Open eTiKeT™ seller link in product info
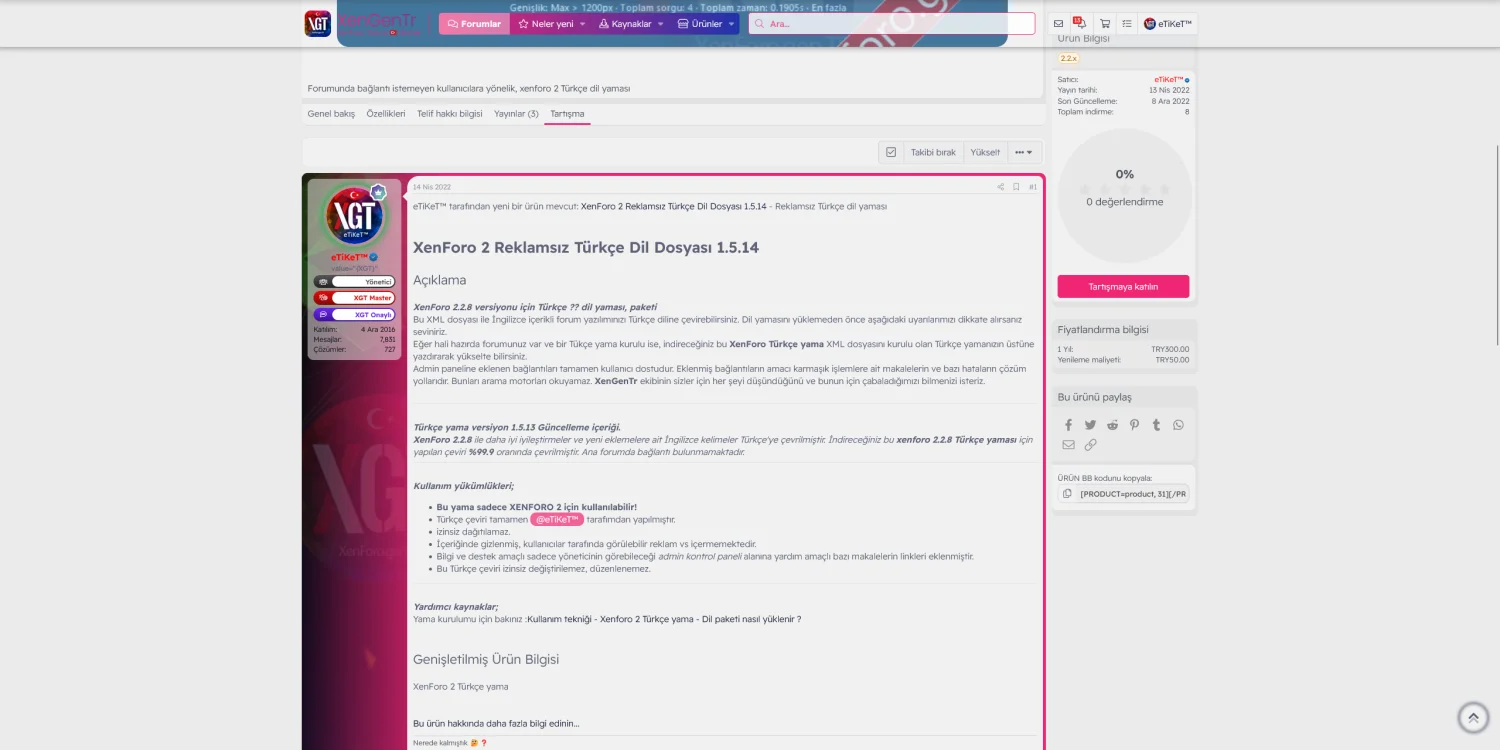This screenshot has width=1500, height=750. click(x=1168, y=79)
